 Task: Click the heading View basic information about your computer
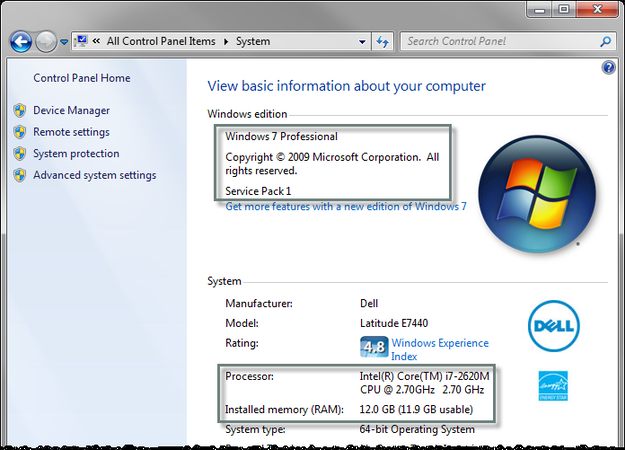346,86
